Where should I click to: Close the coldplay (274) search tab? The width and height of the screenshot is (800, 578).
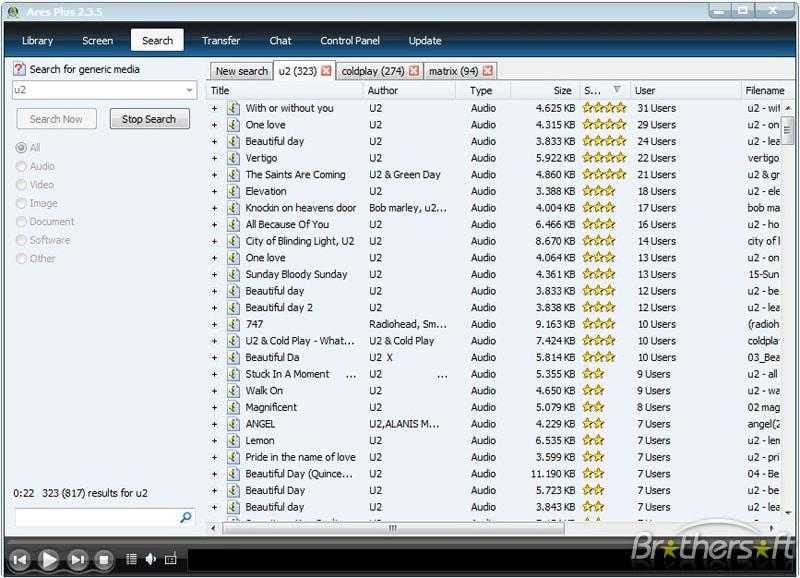pos(413,71)
